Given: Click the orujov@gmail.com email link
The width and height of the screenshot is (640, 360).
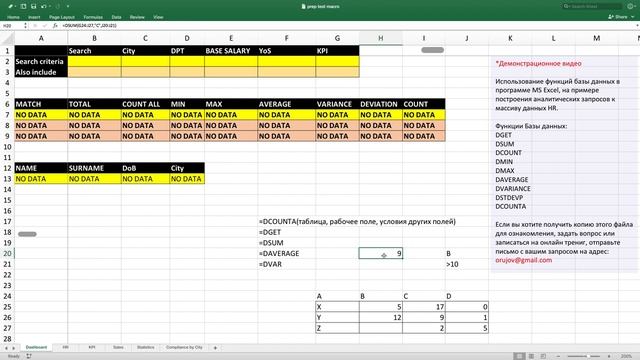Looking at the screenshot, I should (524, 260).
